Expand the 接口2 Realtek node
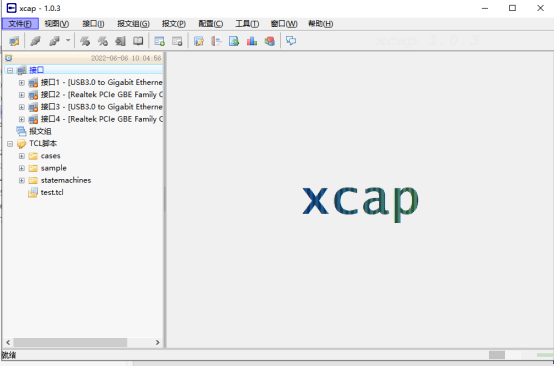This screenshot has width=554, height=366. (22, 95)
